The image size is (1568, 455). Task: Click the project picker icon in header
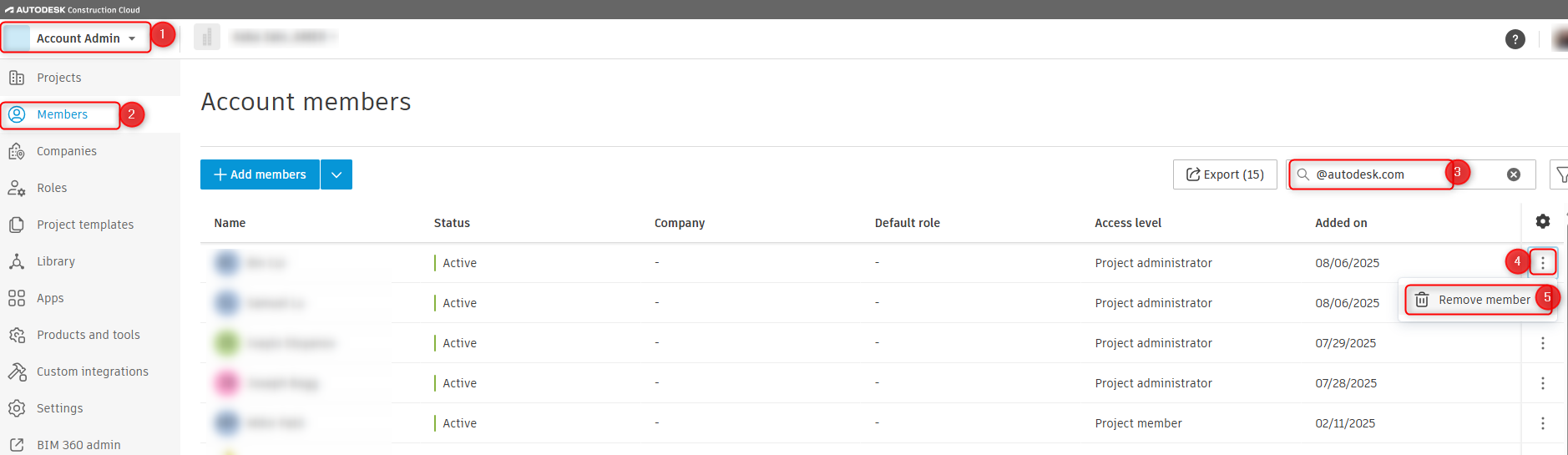click(x=207, y=37)
